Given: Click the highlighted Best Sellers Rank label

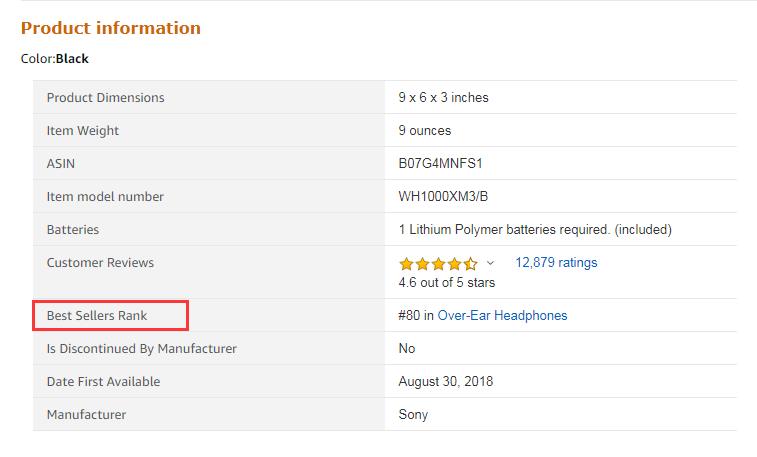Looking at the screenshot, I should pyautogui.click(x=97, y=315).
